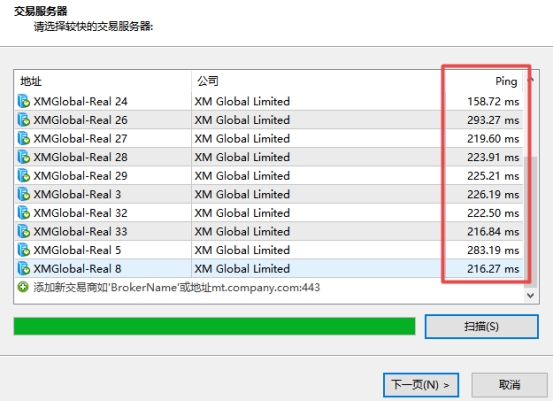Click the scrollbar down arrow

pyautogui.click(x=530, y=295)
